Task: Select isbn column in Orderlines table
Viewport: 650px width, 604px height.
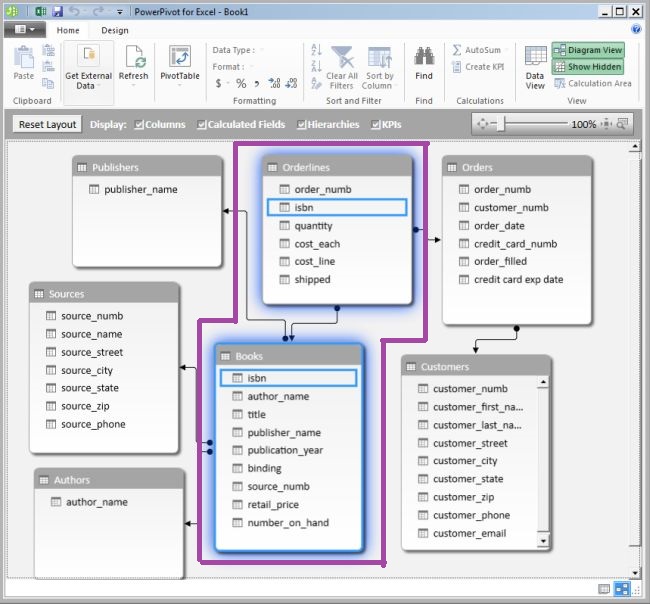Action: [x=337, y=207]
